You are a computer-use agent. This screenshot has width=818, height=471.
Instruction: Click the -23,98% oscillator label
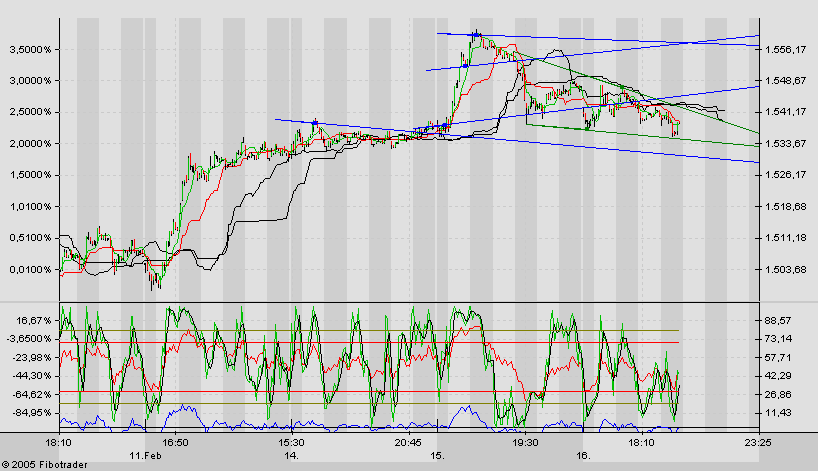(34, 357)
